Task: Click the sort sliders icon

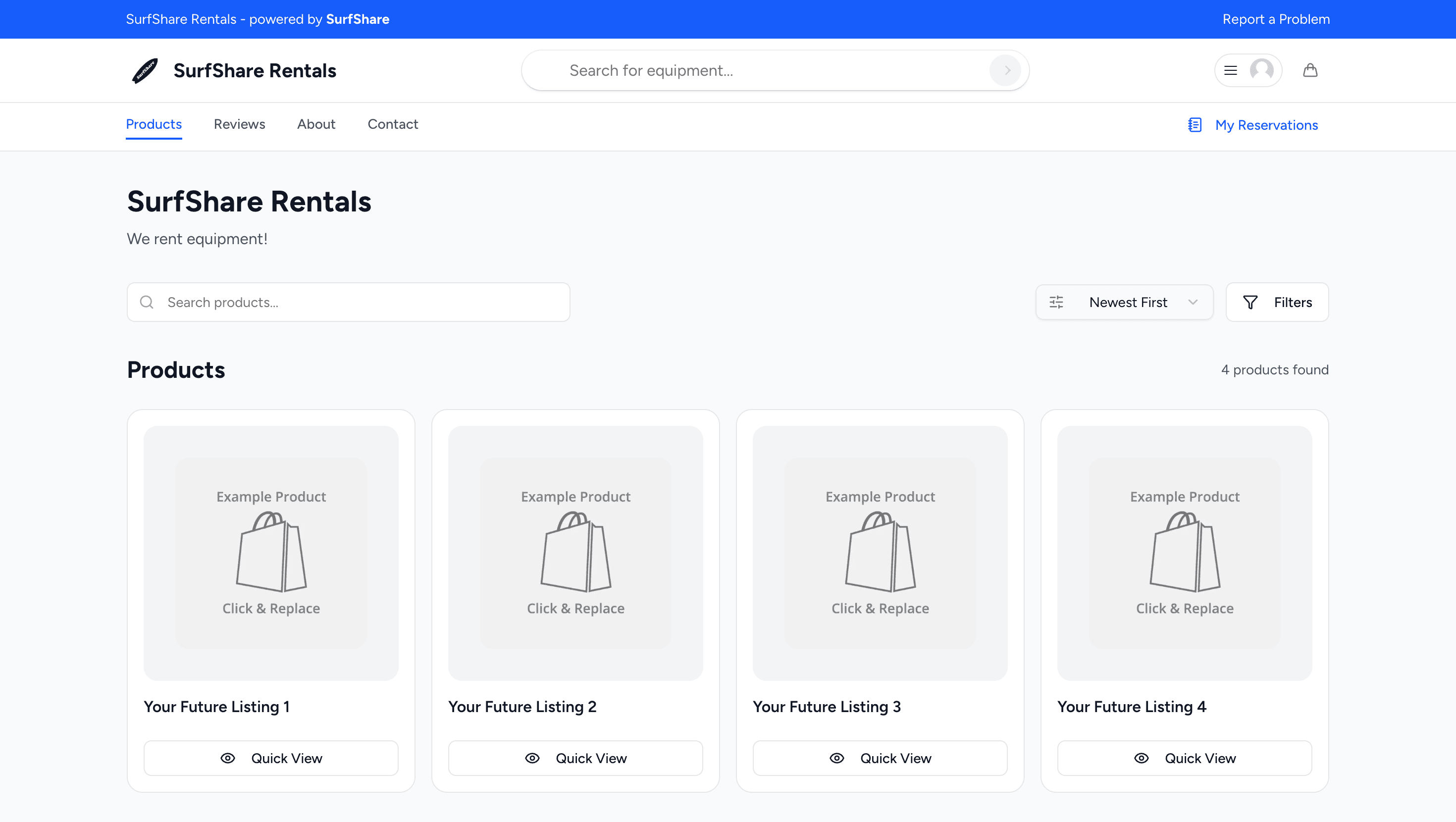Action: coord(1056,303)
